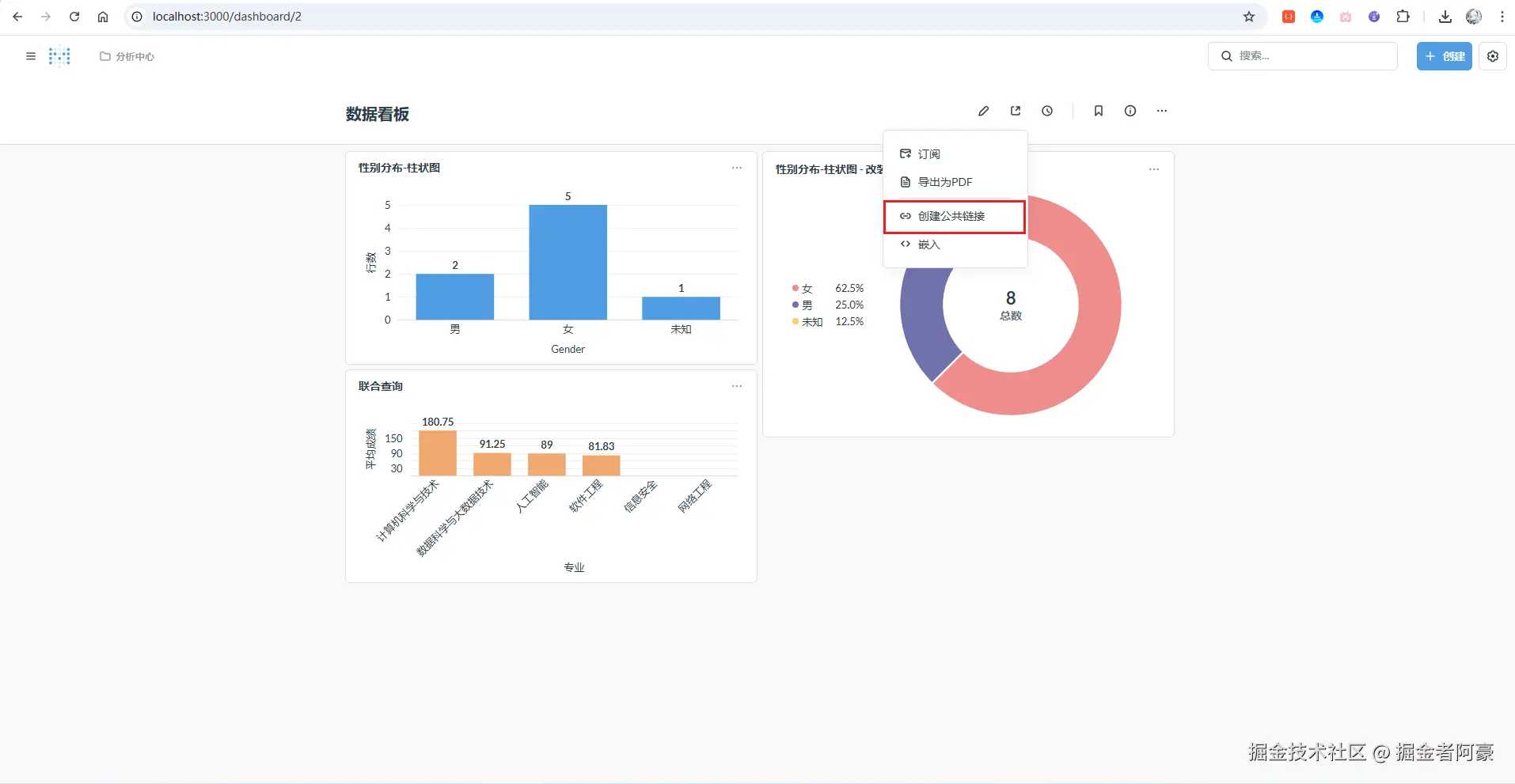Click the orange bar valued 180.75
The height and width of the screenshot is (784, 1515).
pyautogui.click(x=438, y=453)
